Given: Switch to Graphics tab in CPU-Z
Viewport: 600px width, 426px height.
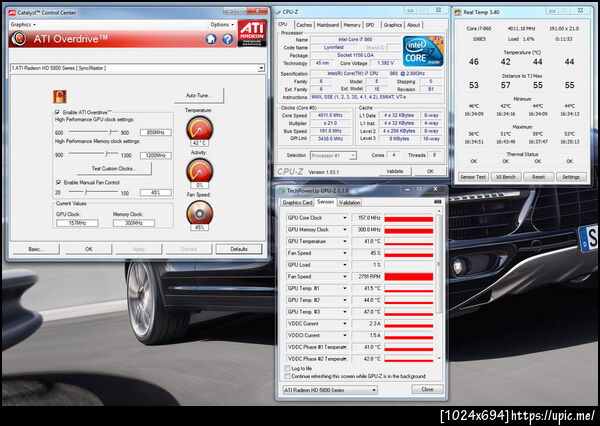Looking at the screenshot, I should tap(393, 25).
